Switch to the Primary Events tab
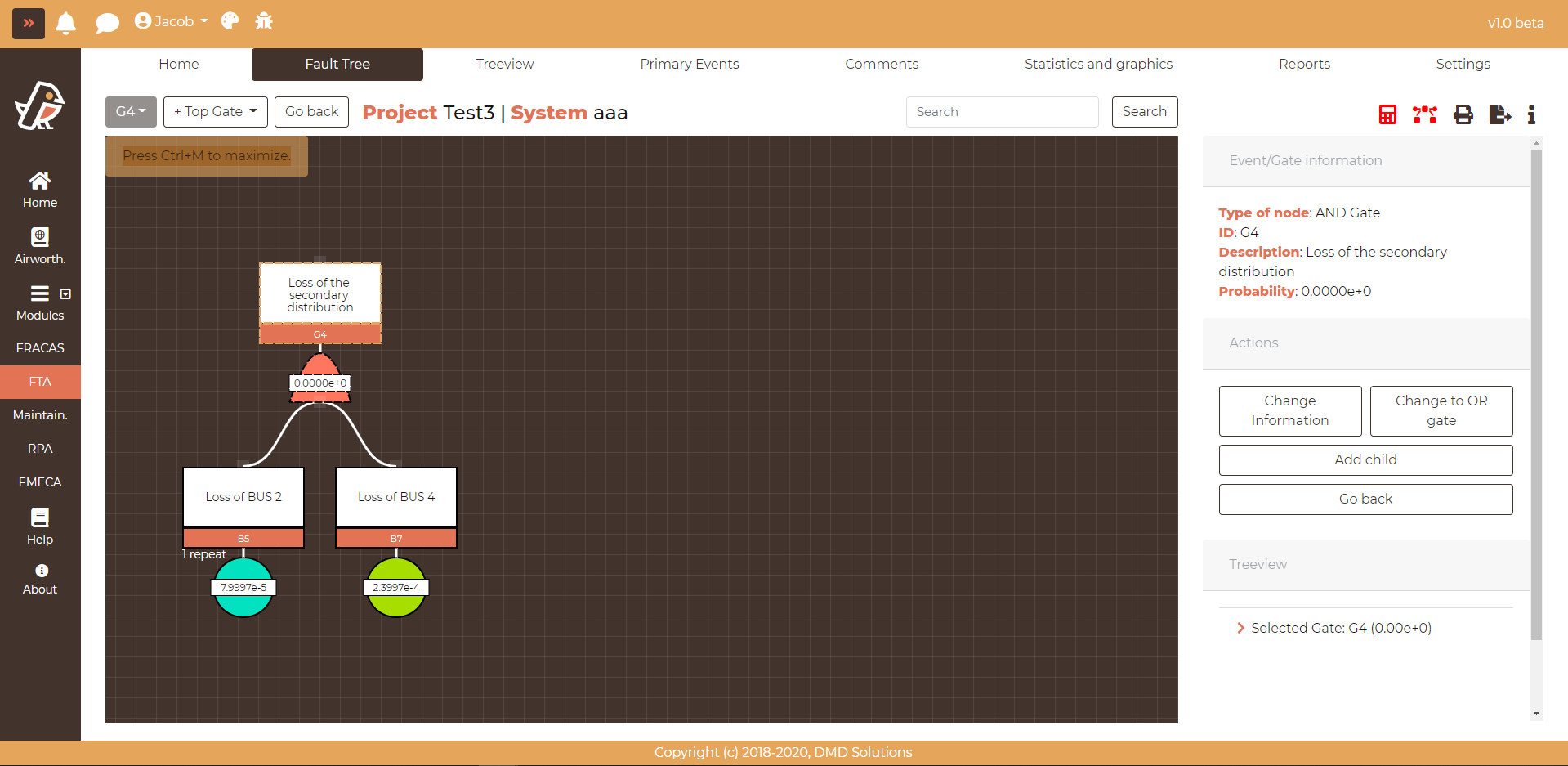Viewport: 1568px width, 766px height. click(x=689, y=64)
